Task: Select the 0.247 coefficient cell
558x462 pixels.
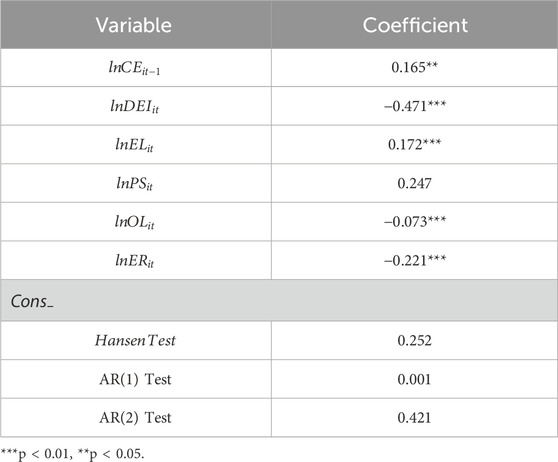Action: point(415,183)
